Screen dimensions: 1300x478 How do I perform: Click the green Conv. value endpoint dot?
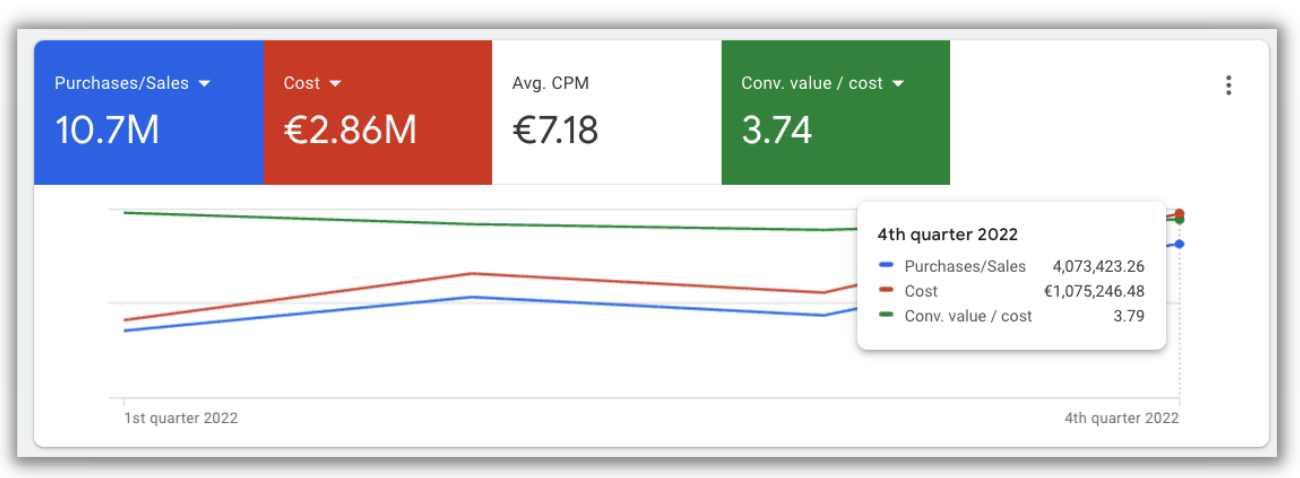pos(1180,220)
